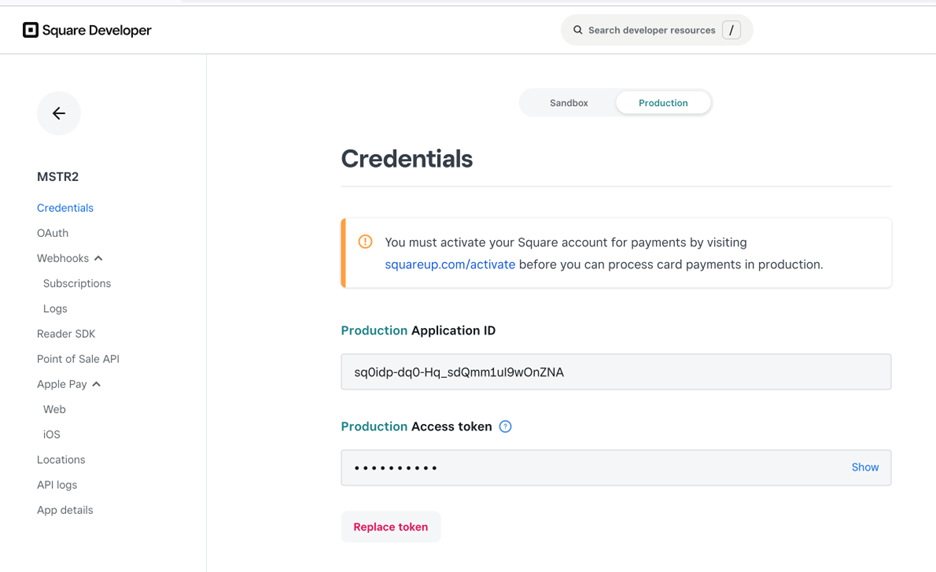The height and width of the screenshot is (572, 936).
Task: Open the API logs page
Action: [57, 485]
